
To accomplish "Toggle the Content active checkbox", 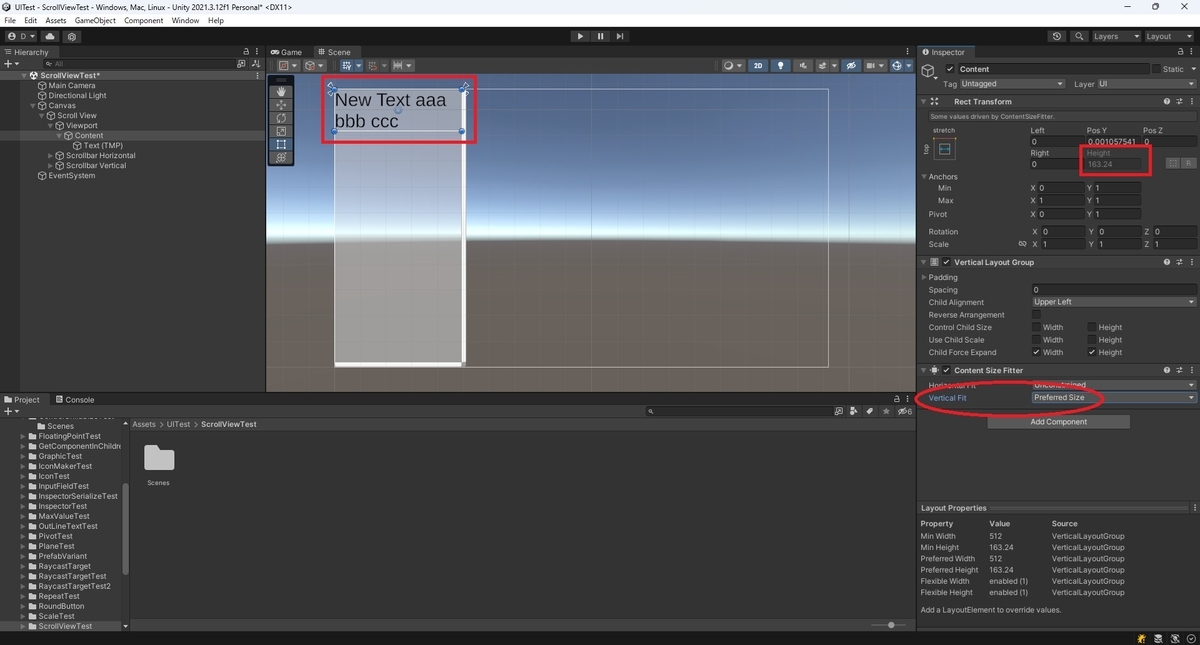I will pyautogui.click(x=949, y=70).
